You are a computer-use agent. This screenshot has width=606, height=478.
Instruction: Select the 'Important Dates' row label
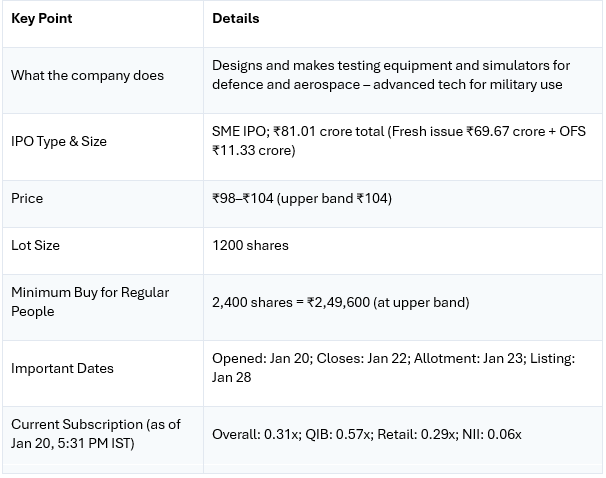(x=62, y=368)
